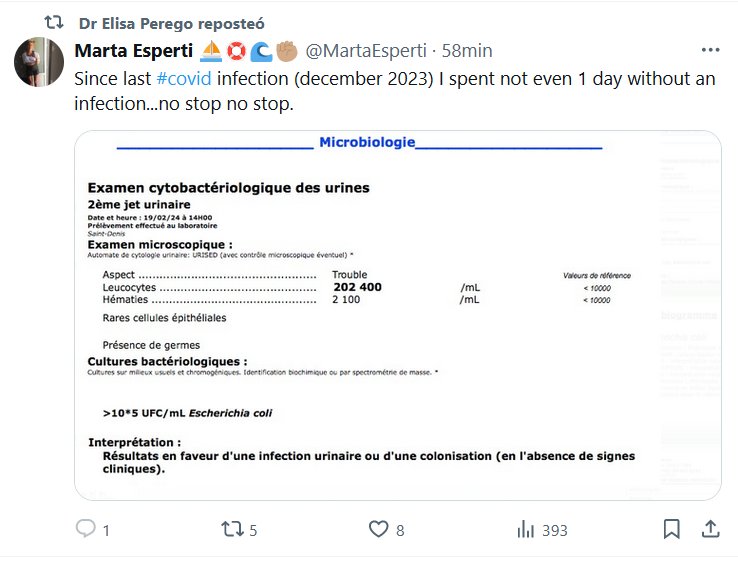Click the repost indicator icon above the tweet
Image resolution: width=738 pixels, height=564 pixels.
[56, 23]
